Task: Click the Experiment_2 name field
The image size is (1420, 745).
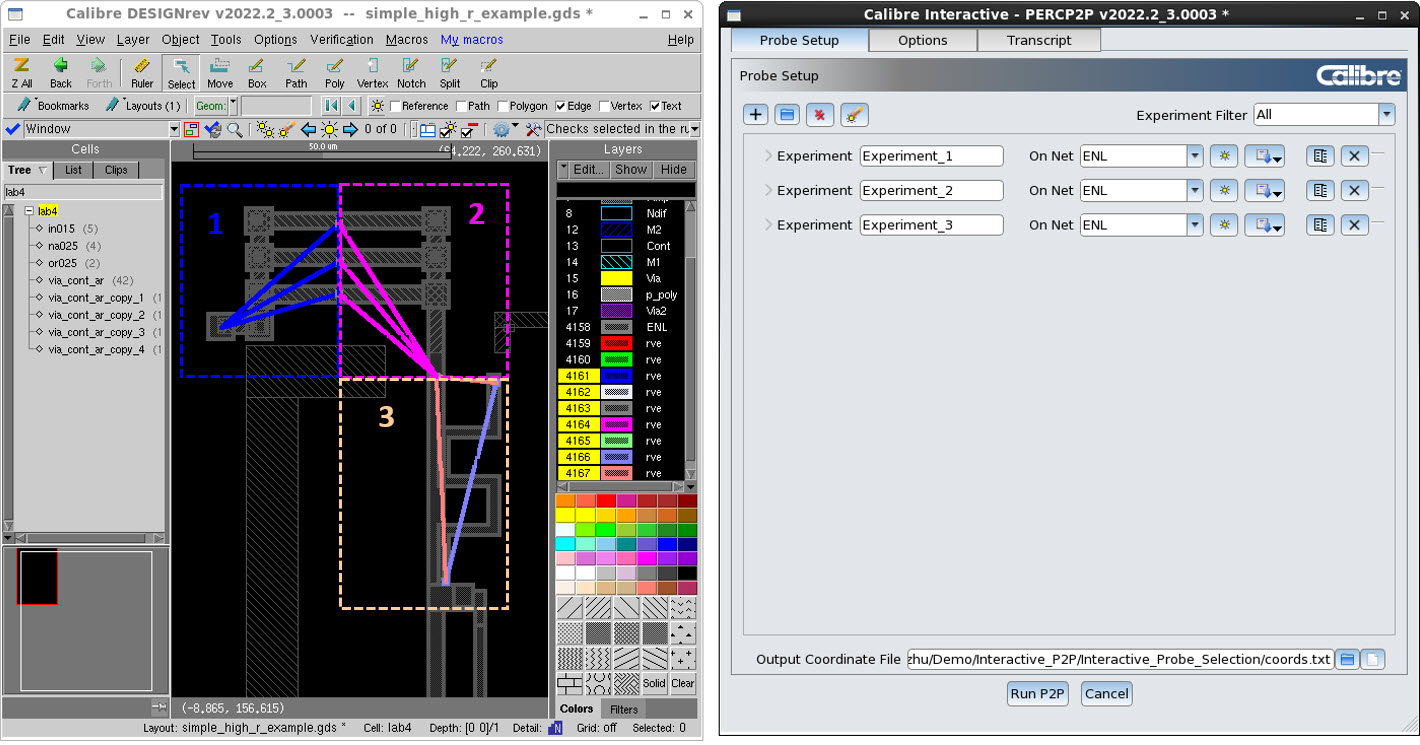Action: pos(931,190)
